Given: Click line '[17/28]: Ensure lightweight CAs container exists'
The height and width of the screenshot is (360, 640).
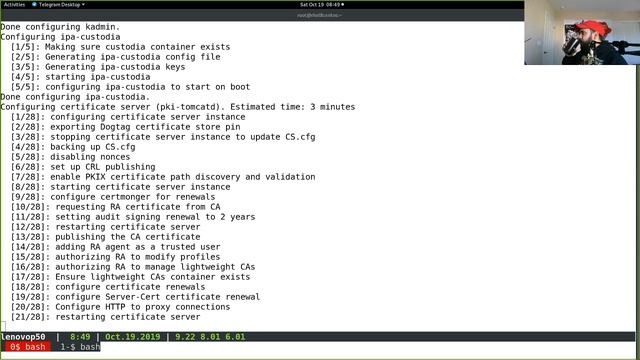Looking at the screenshot, I should [131, 277].
